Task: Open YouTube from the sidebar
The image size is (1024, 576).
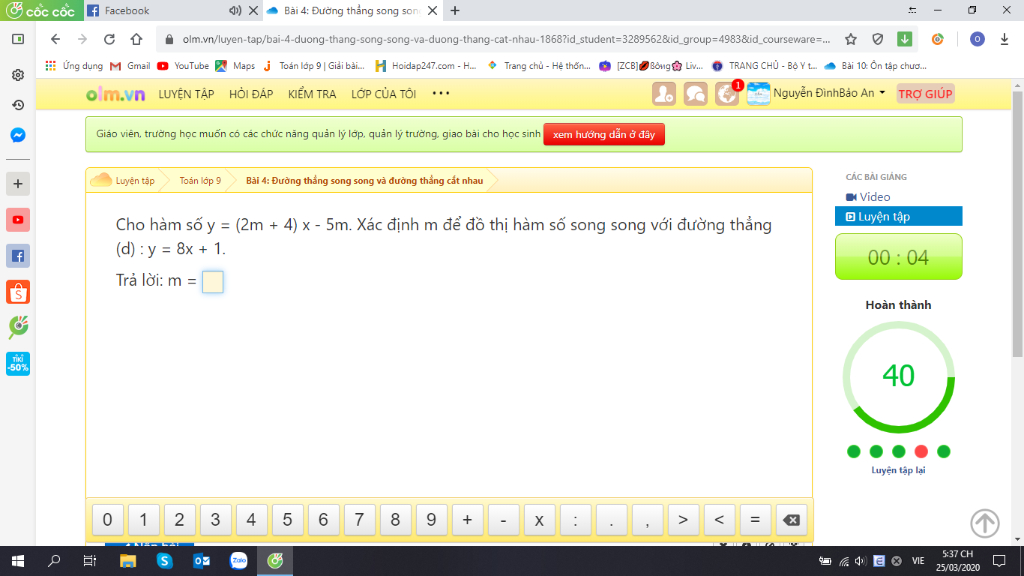Action: click(18, 220)
